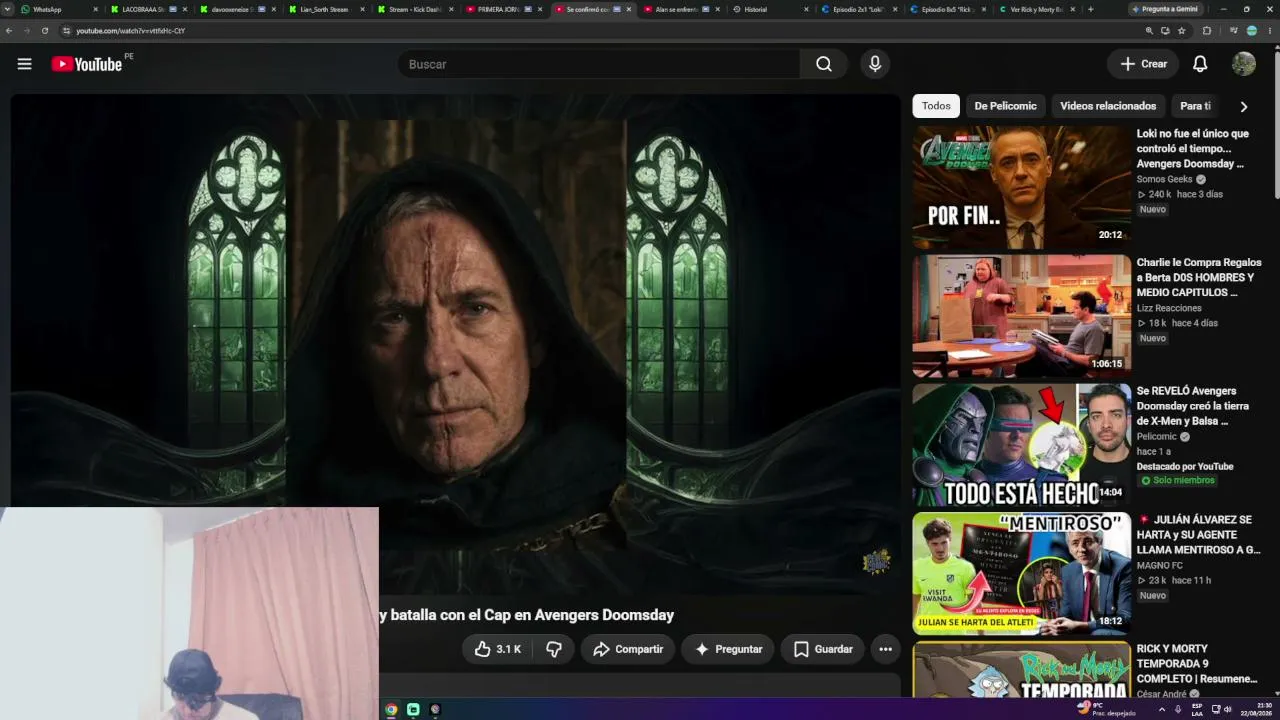Screen dimensions: 1280x720
Task: Open the Chrome three-dot menu
Action: click(x=1269, y=31)
